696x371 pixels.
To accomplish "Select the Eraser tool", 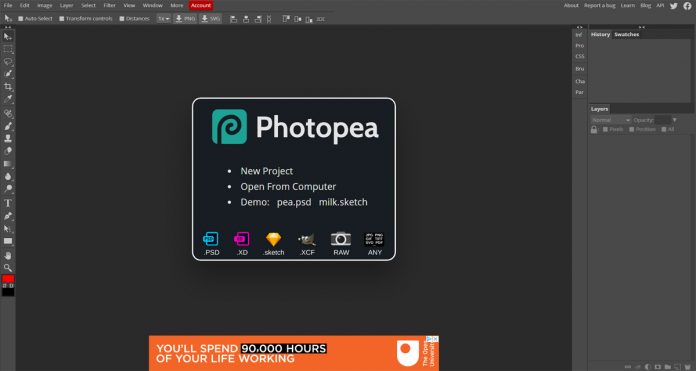I will click(8, 151).
